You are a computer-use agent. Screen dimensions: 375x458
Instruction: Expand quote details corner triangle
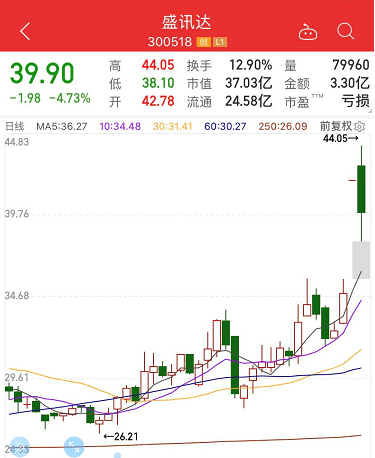click(x=369, y=111)
